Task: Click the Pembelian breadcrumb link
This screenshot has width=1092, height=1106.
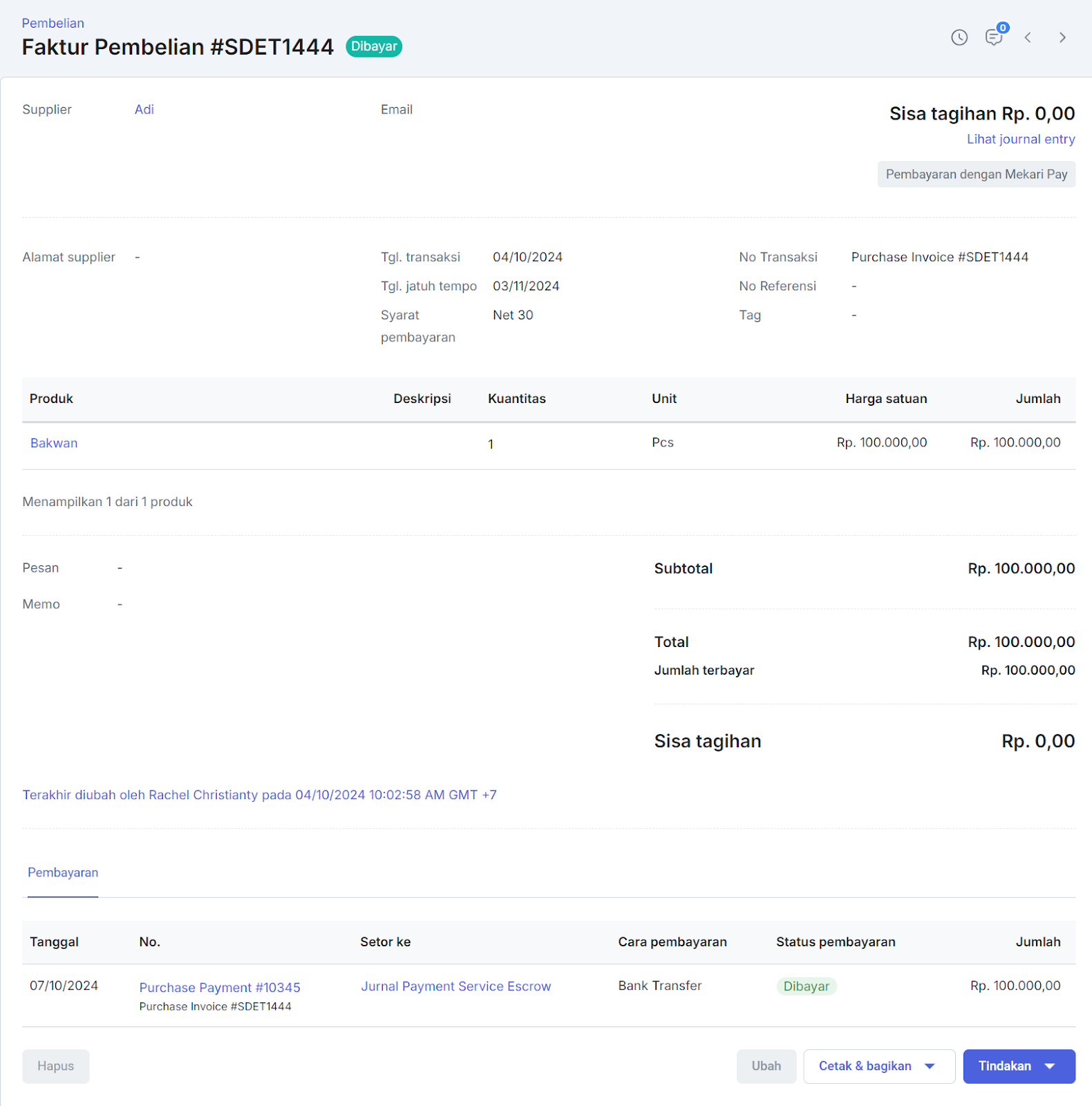Action: pyautogui.click(x=53, y=23)
